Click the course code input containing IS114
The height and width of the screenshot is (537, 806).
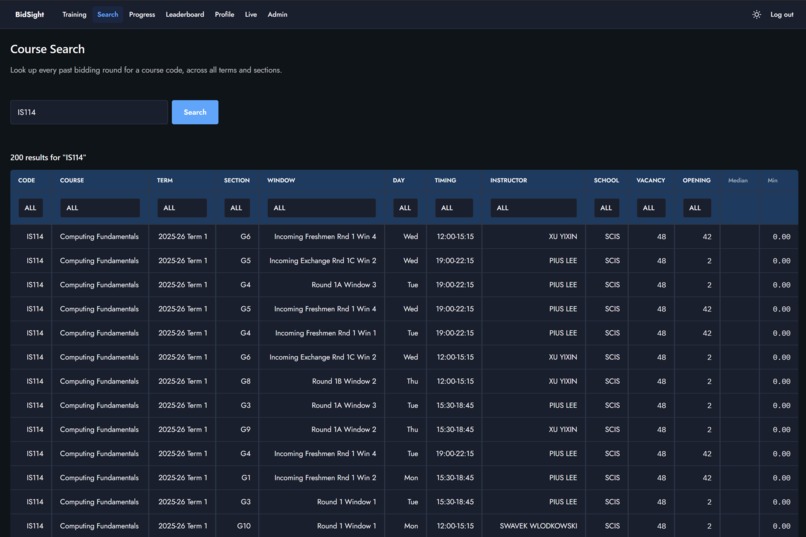[x=89, y=112]
